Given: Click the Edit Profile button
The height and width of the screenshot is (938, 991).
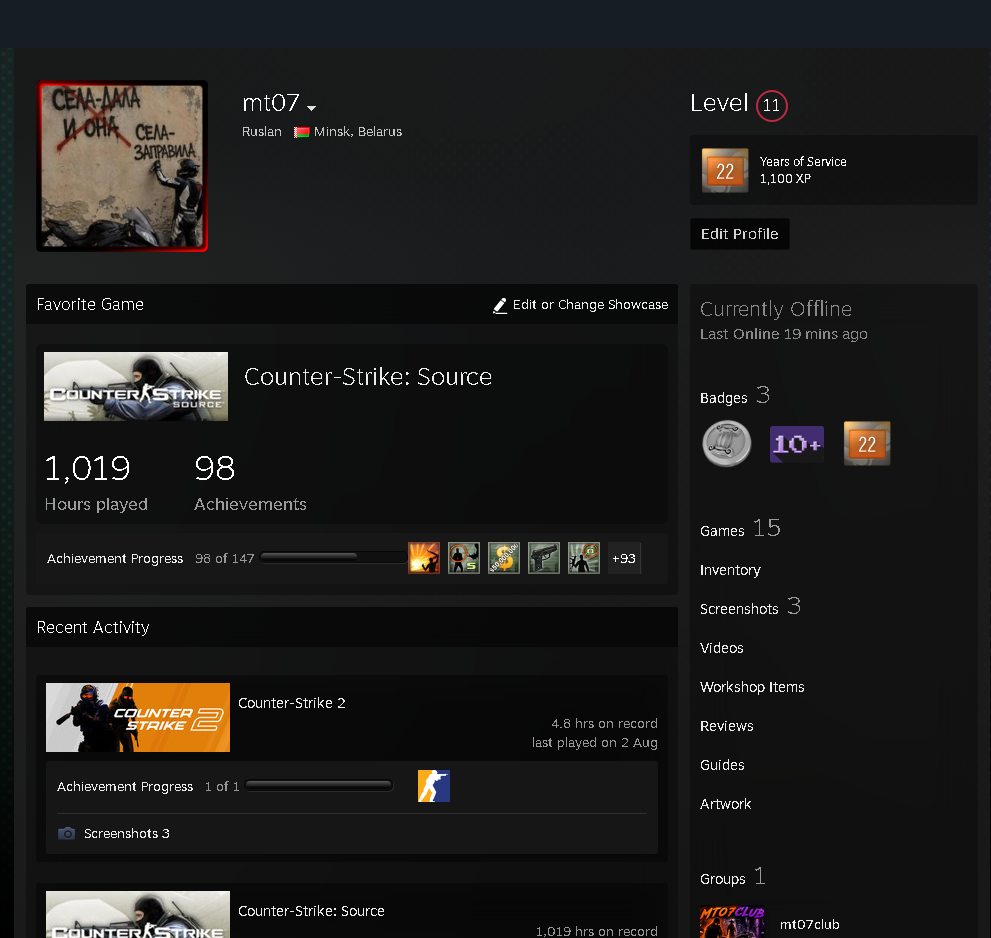Looking at the screenshot, I should pyautogui.click(x=739, y=234).
